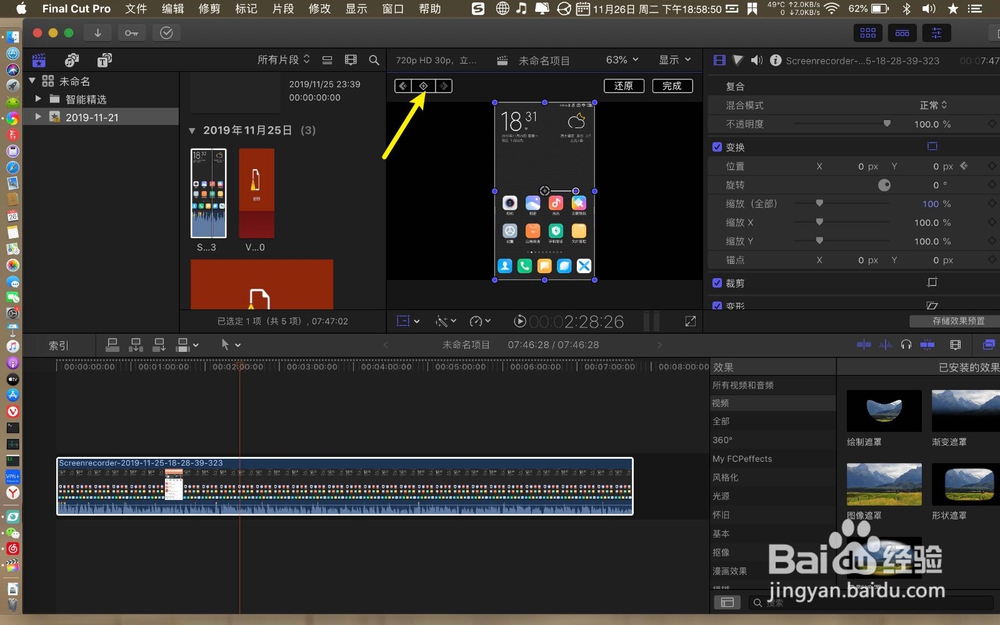Open the timeline 索引 button
The height and width of the screenshot is (625, 1000).
(59, 345)
